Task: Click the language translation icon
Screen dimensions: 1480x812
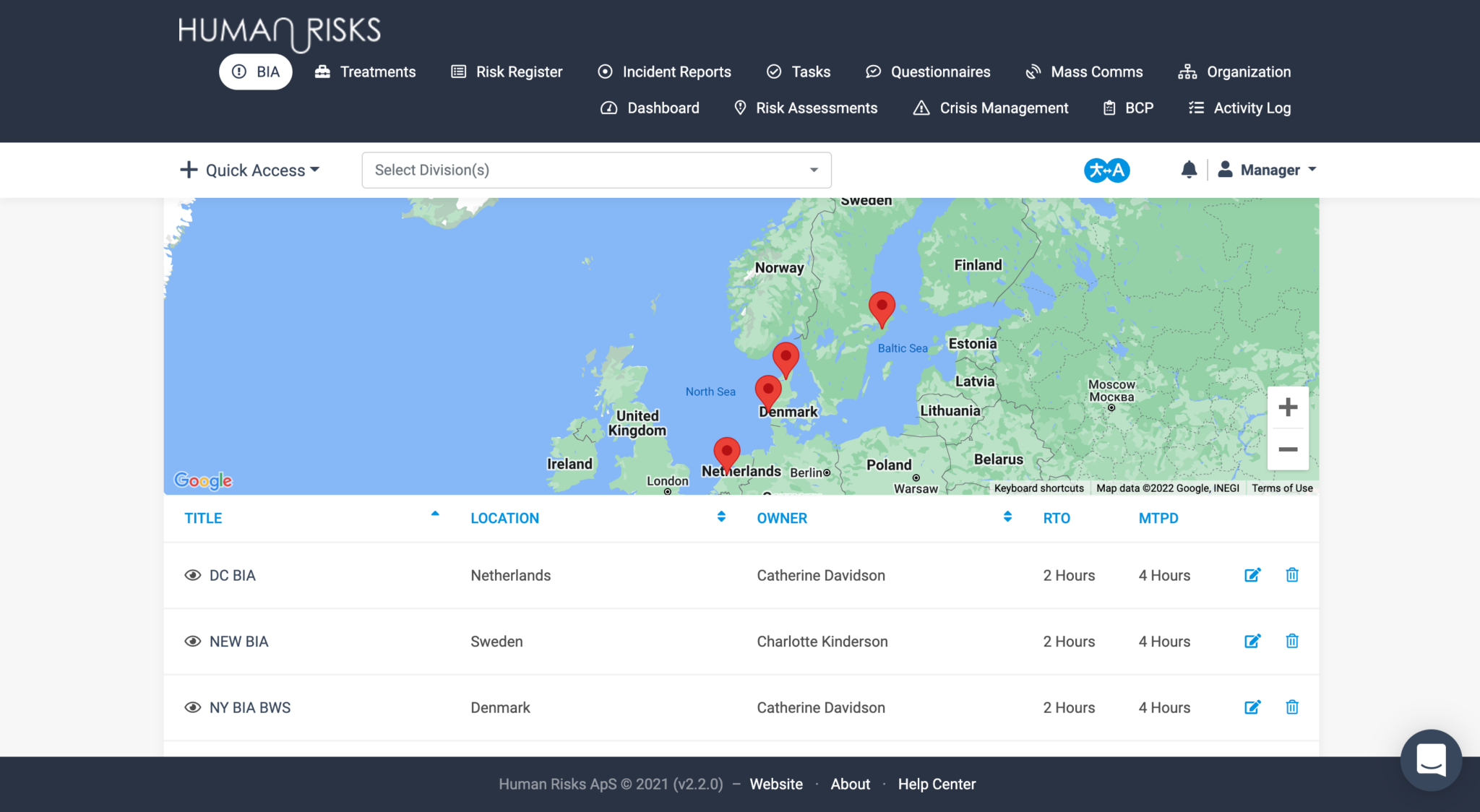Action: (x=1106, y=170)
